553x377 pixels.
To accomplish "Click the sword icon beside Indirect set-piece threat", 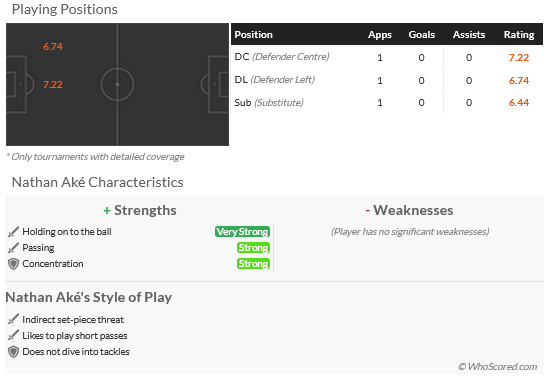I will coord(13,320).
